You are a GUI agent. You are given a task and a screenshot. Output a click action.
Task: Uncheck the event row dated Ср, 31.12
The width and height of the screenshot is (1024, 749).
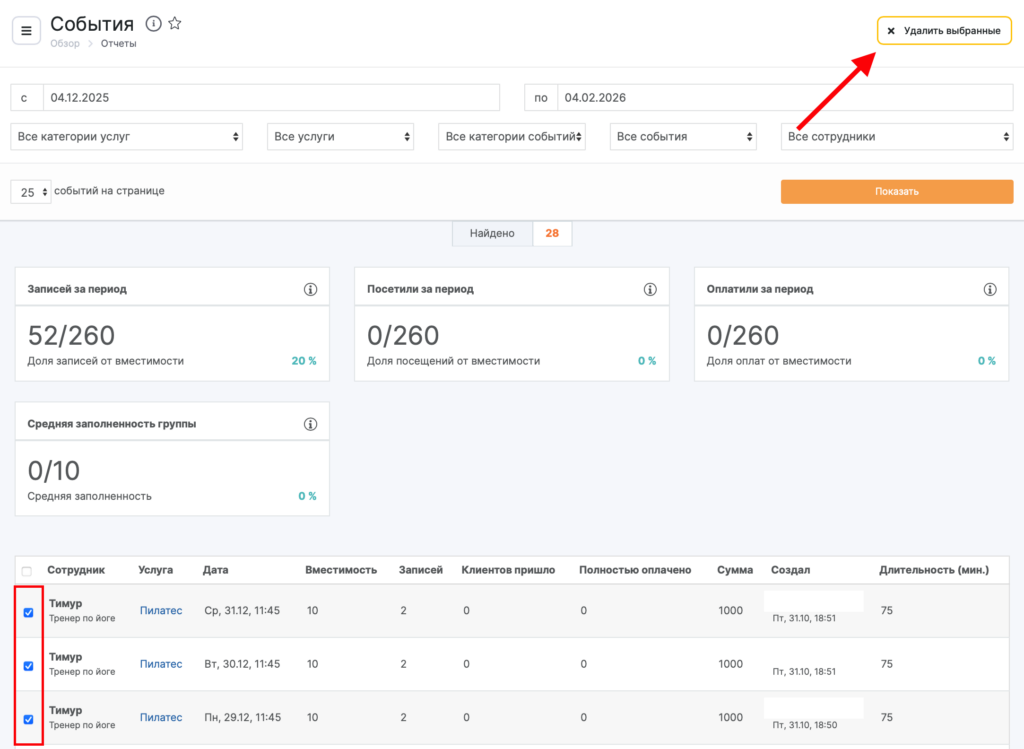pos(28,612)
